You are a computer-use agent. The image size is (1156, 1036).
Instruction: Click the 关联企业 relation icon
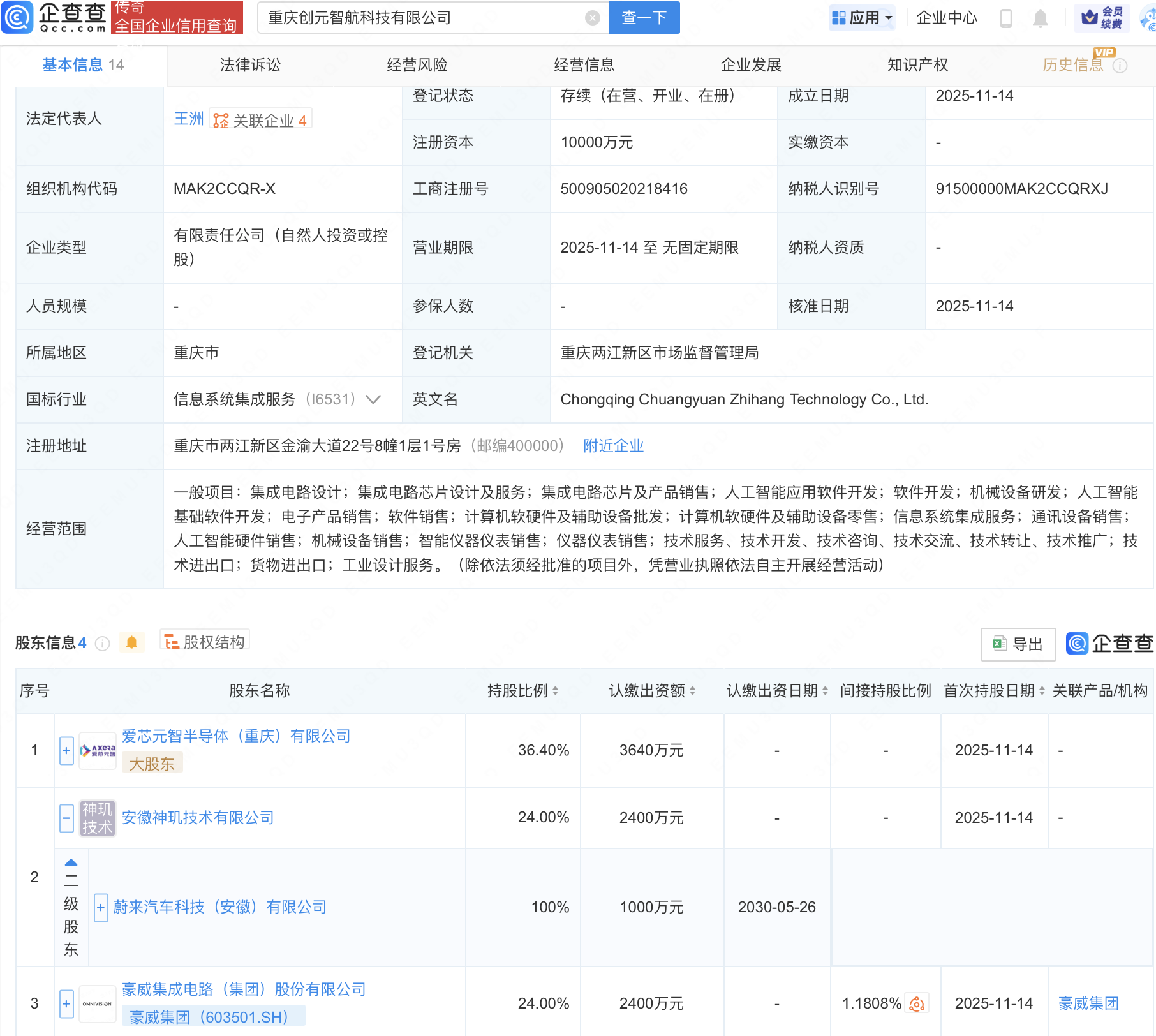click(221, 121)
